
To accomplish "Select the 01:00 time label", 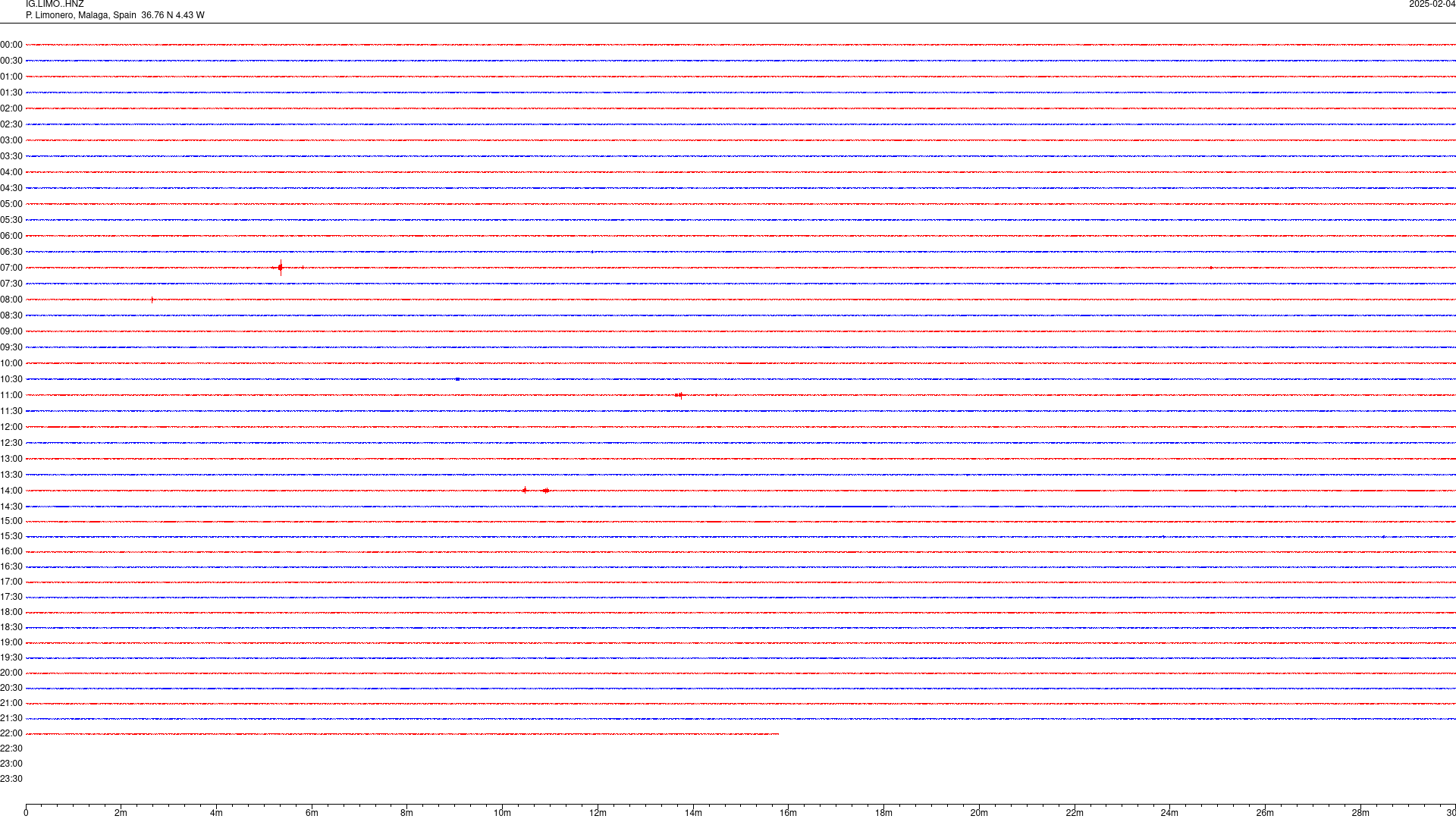I will pos(11,77).
